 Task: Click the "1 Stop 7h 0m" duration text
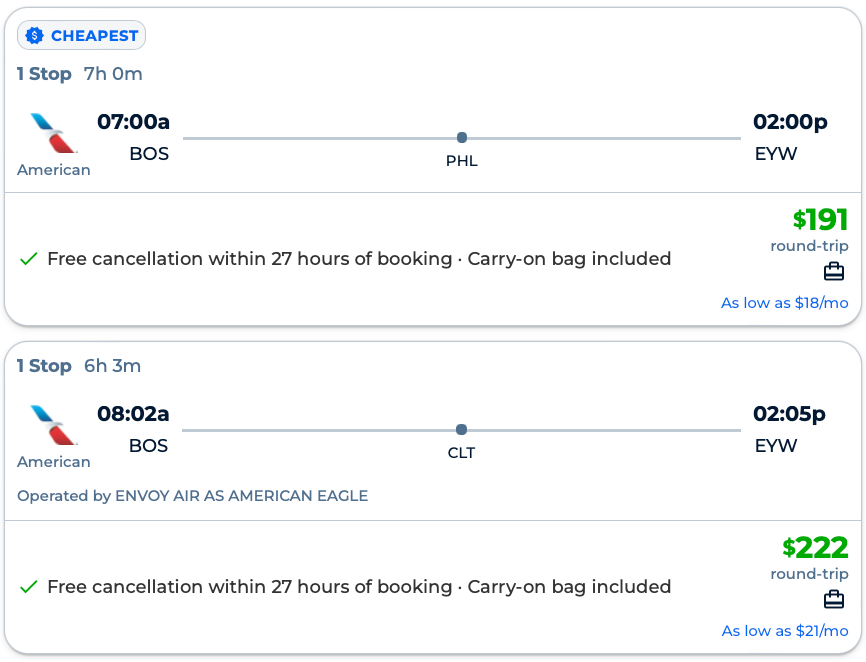[80, 74]
